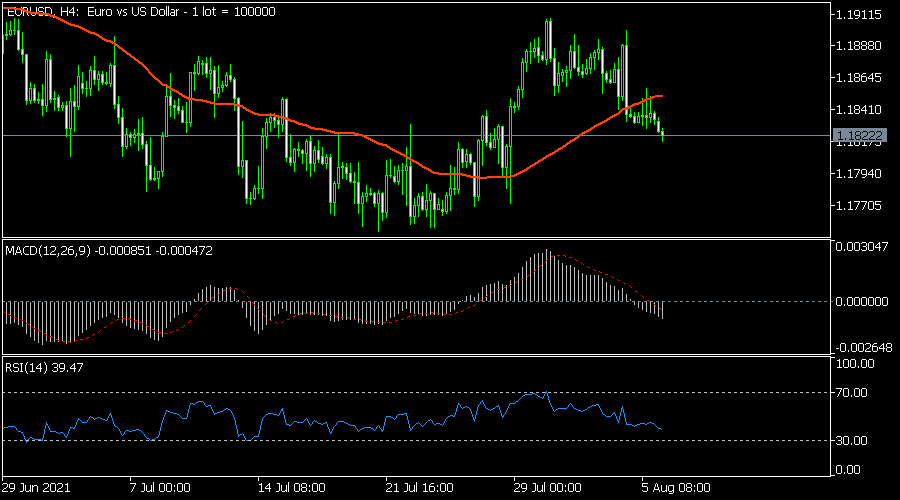Click the 5 Aug 08:00 time label
Viewport: 900px width, 500px height.
coord(676,488)
